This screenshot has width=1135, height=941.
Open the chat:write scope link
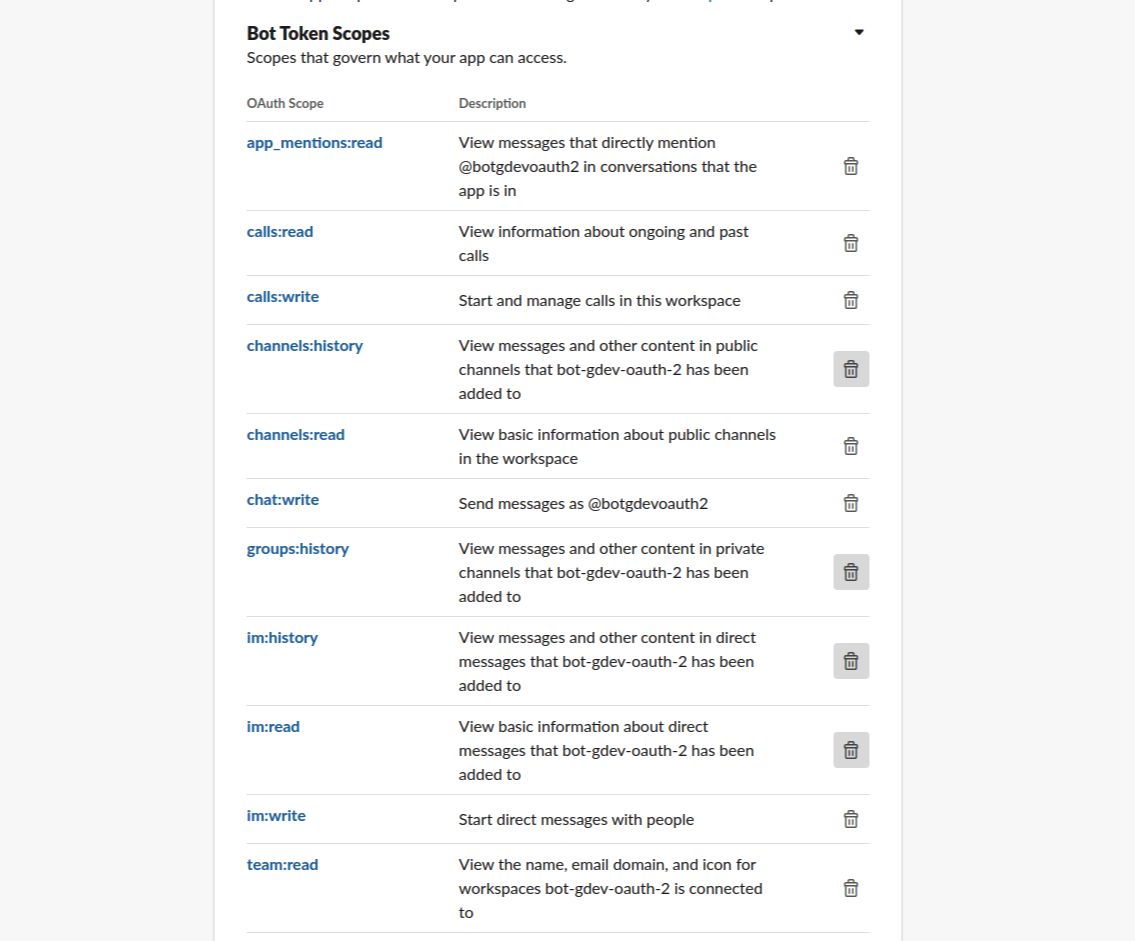point(283,500)
